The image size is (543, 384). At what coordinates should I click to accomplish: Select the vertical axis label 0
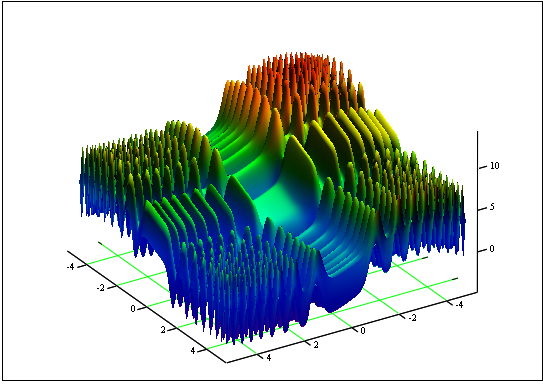(492, 249)
